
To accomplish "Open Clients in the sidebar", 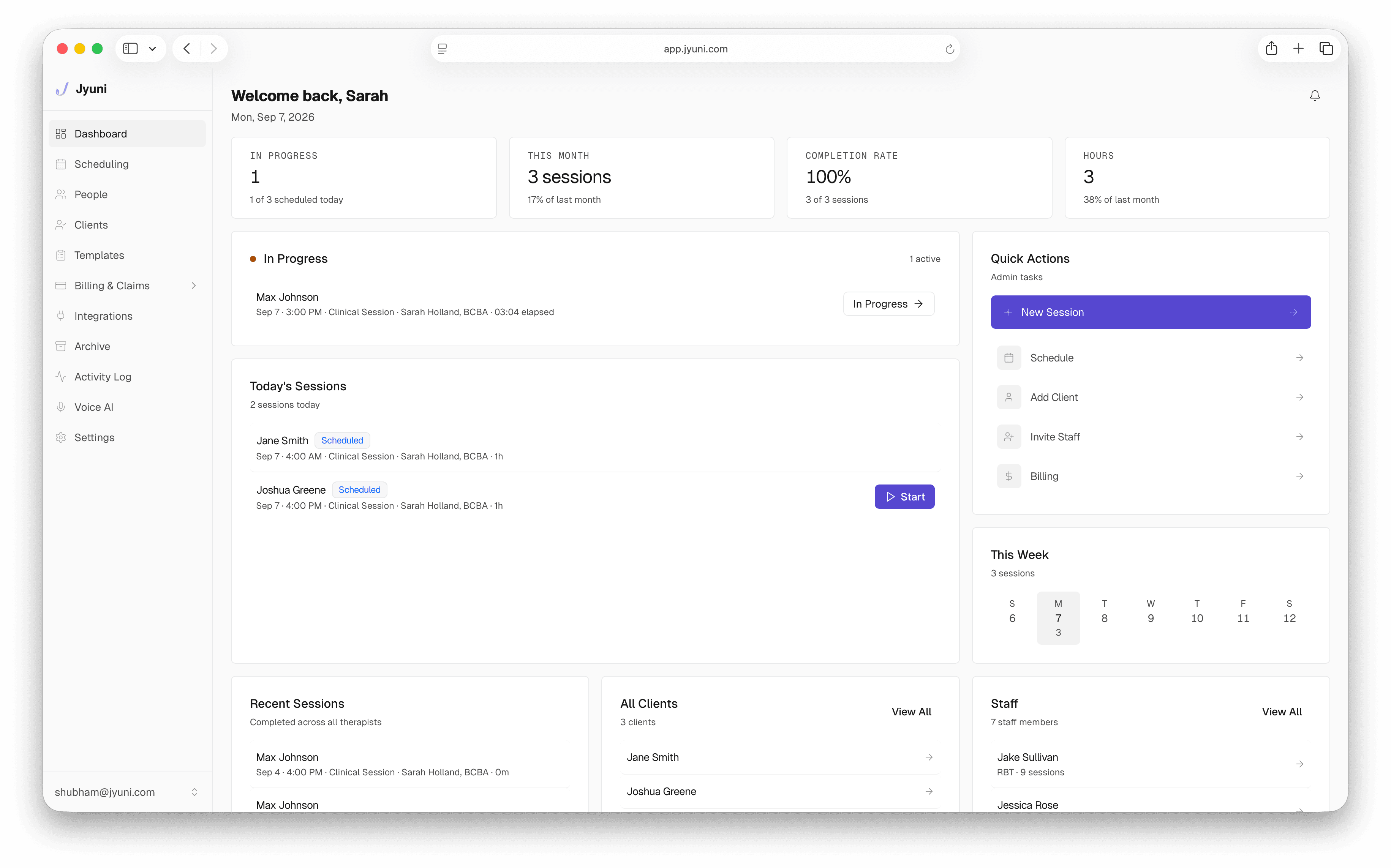I will coord(127,225).
